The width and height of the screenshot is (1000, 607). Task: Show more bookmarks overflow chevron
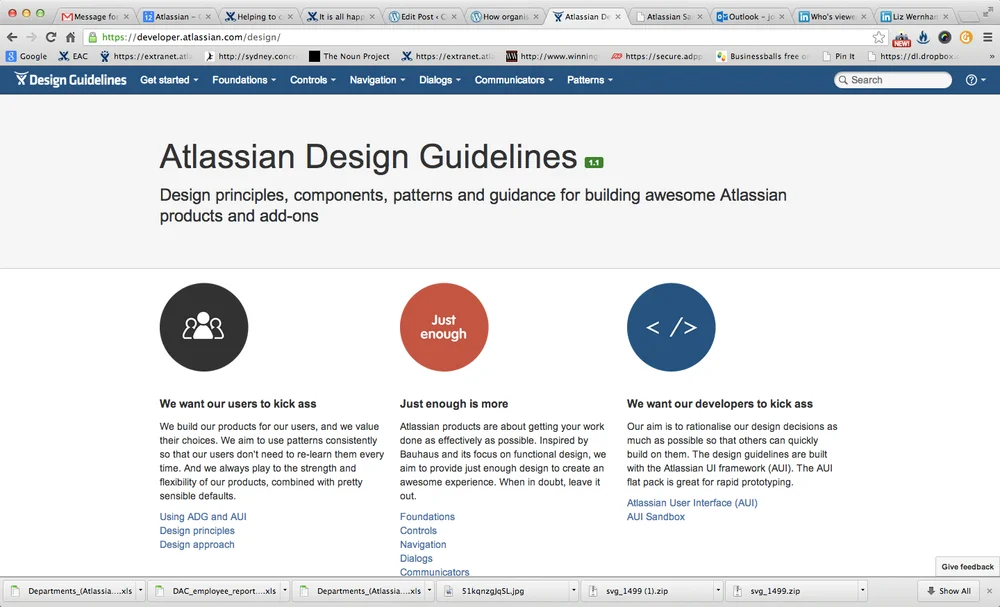point(991,56)
